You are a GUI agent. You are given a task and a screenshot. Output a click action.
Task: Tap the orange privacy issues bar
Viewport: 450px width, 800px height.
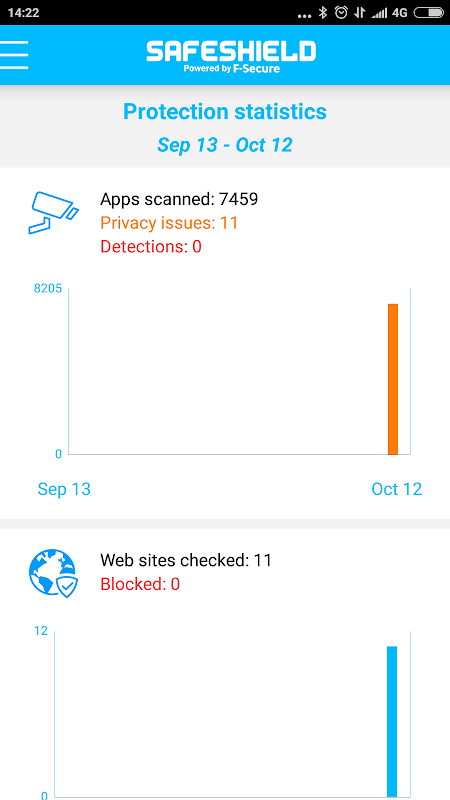[393, 379]
